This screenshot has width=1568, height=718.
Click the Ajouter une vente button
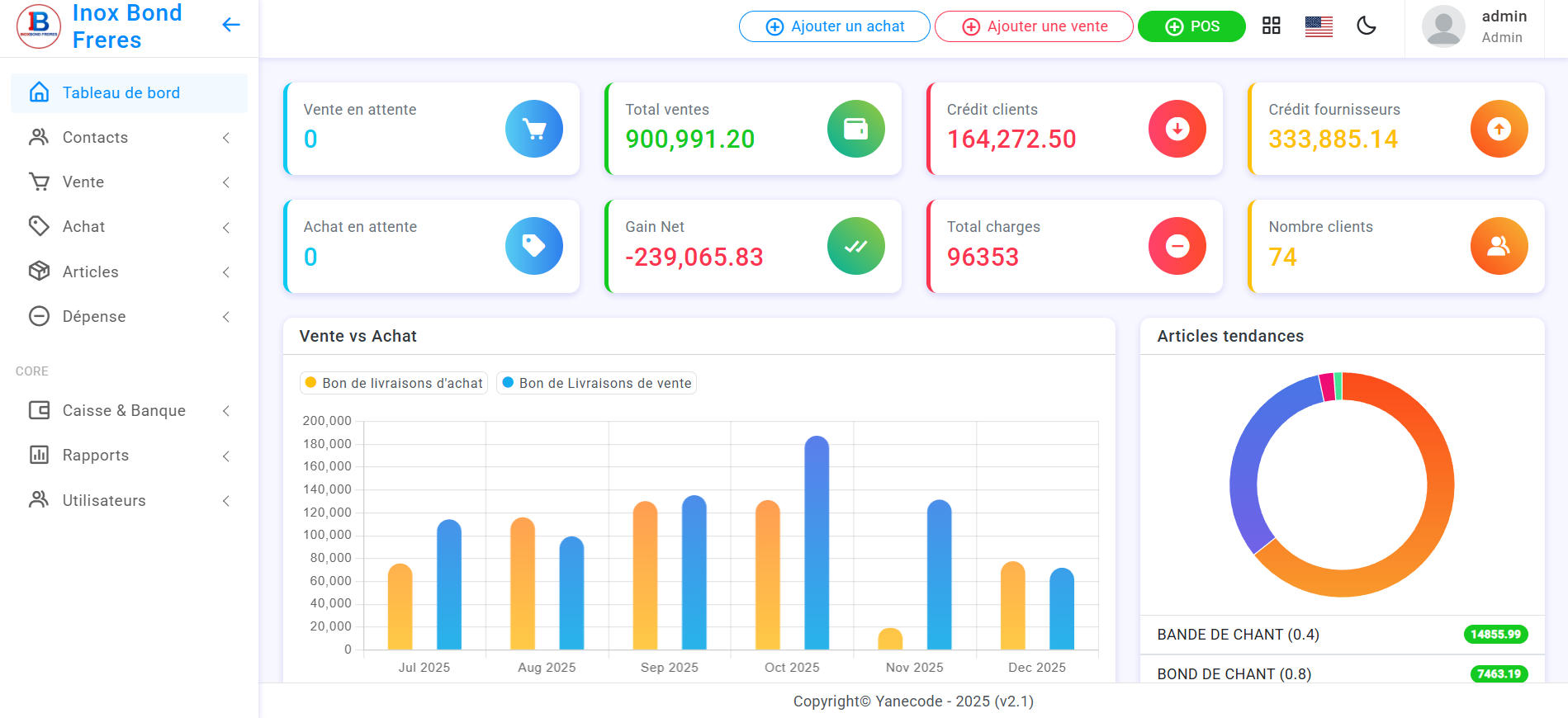1034,26
